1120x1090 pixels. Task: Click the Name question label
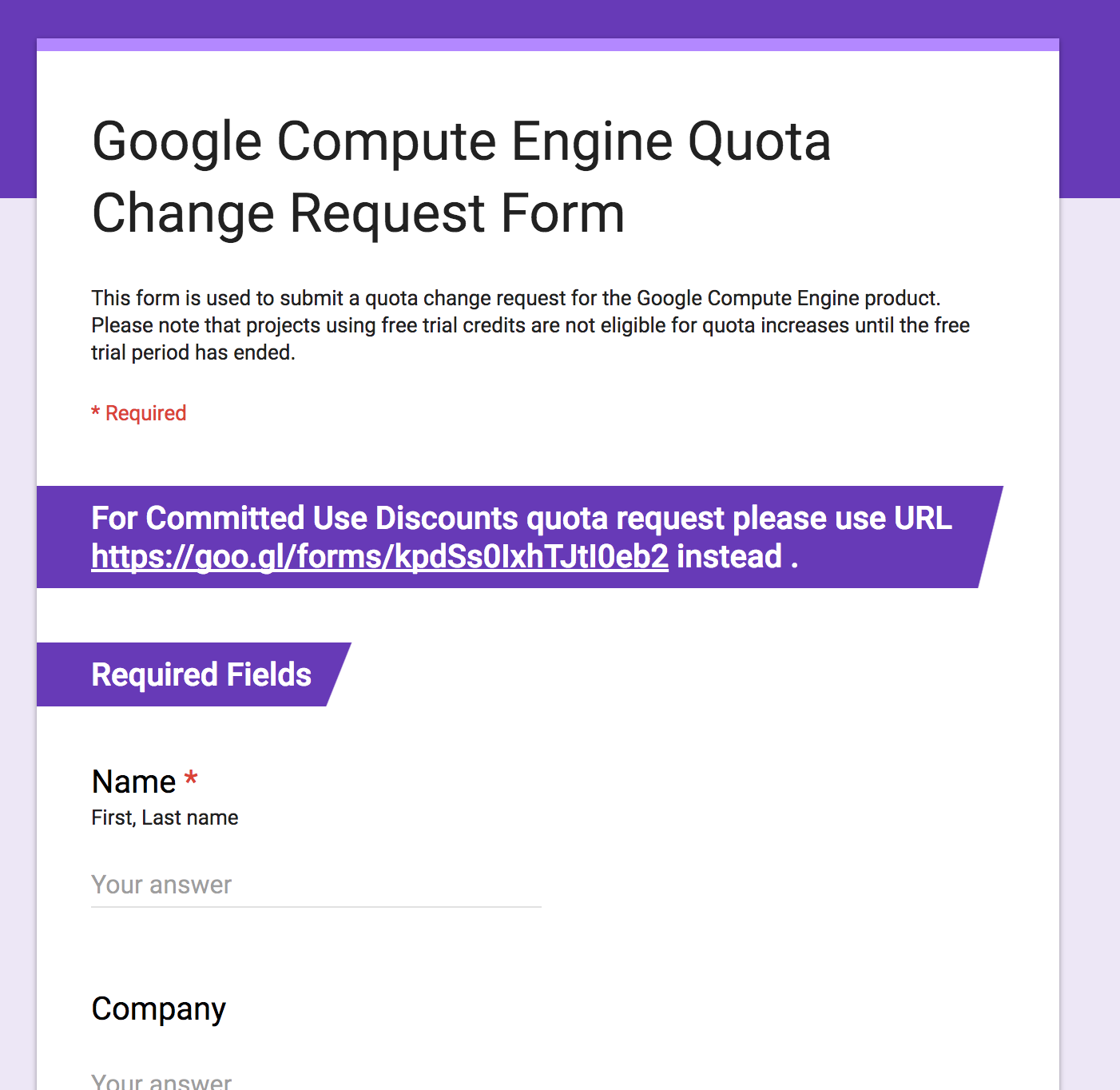click(133, 782)
